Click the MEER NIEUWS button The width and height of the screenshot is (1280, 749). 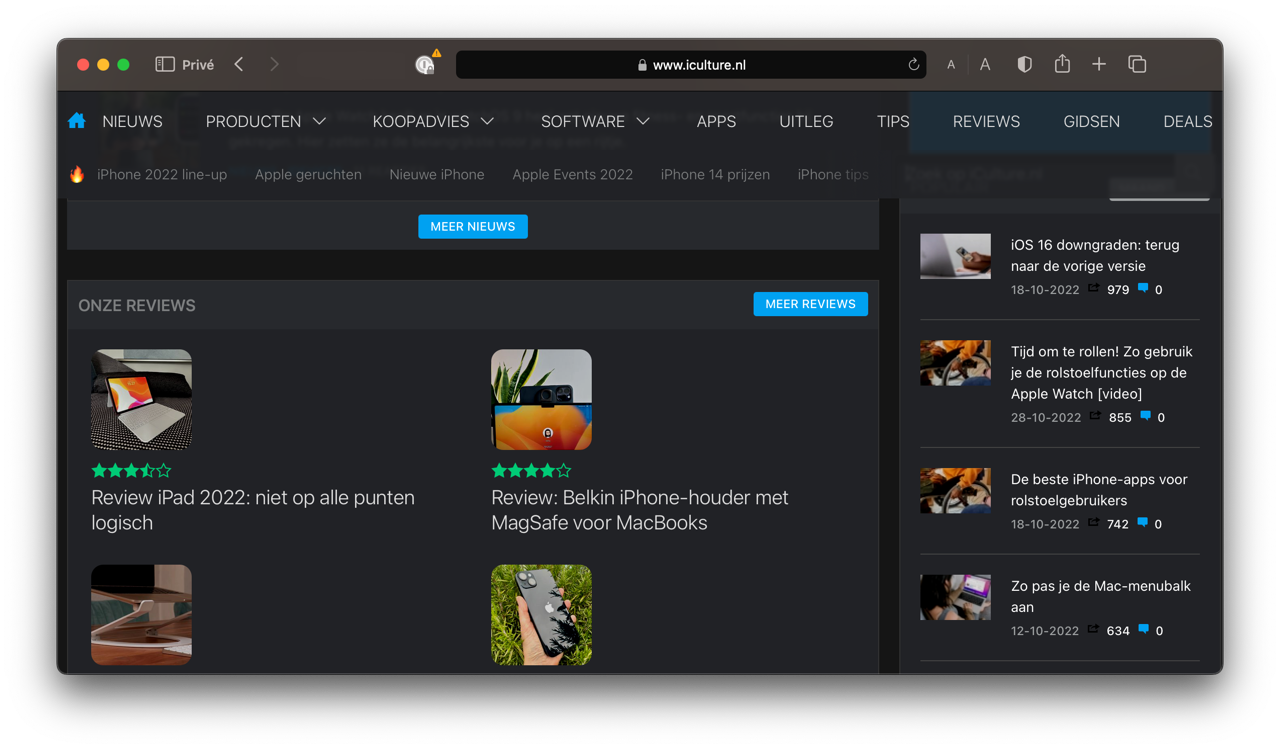473,226
